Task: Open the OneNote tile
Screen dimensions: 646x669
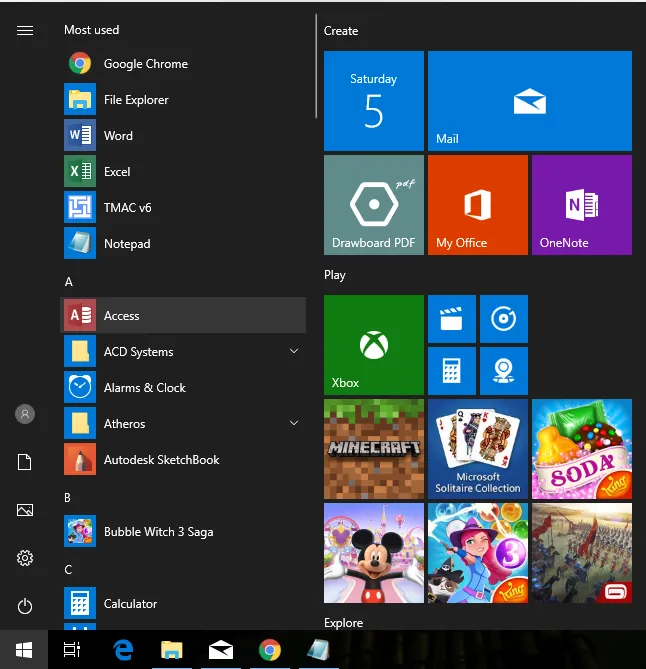Action: tap(582, 205)
